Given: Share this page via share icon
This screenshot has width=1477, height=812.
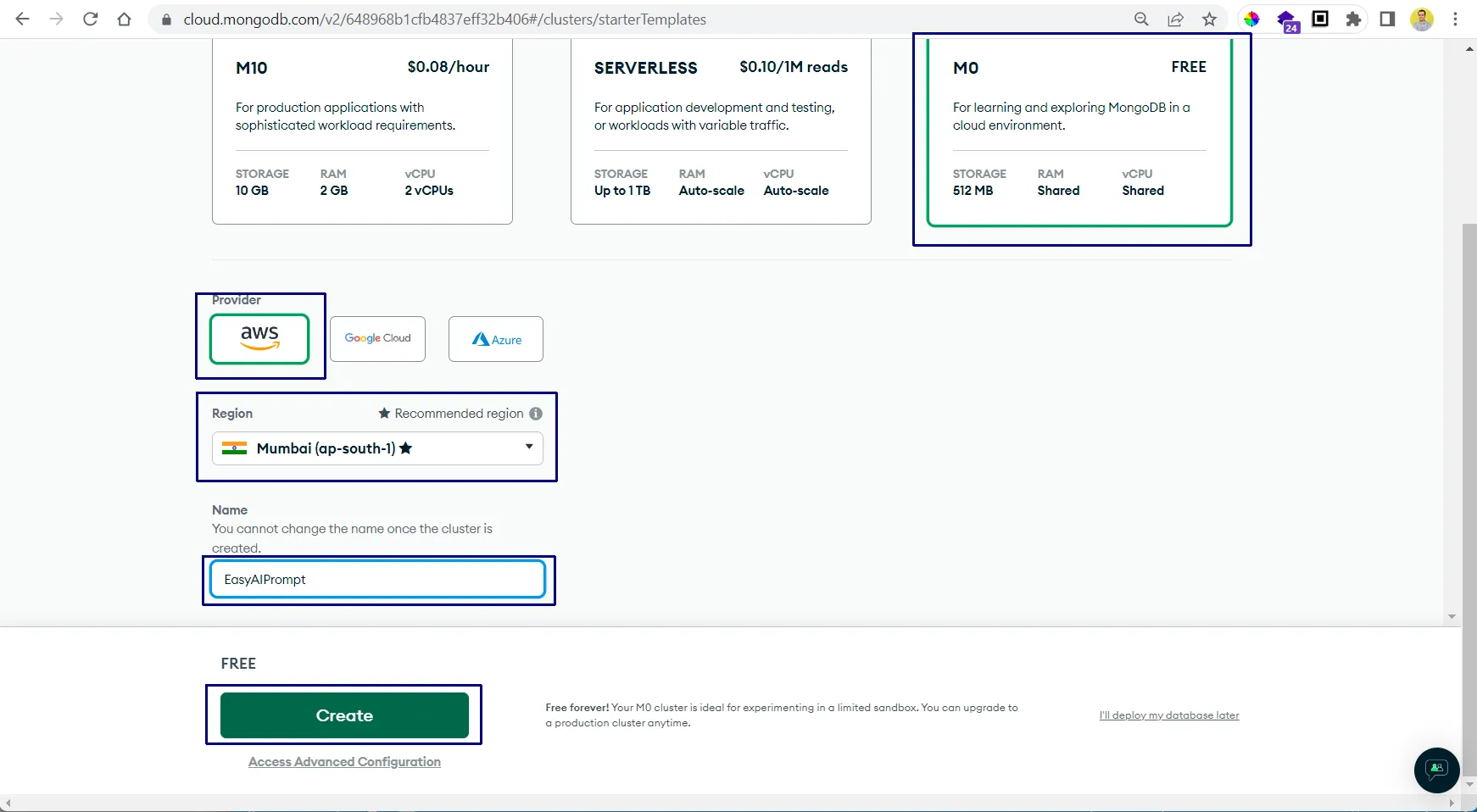Looking at the screenshot, I should tap(1175, 19).
